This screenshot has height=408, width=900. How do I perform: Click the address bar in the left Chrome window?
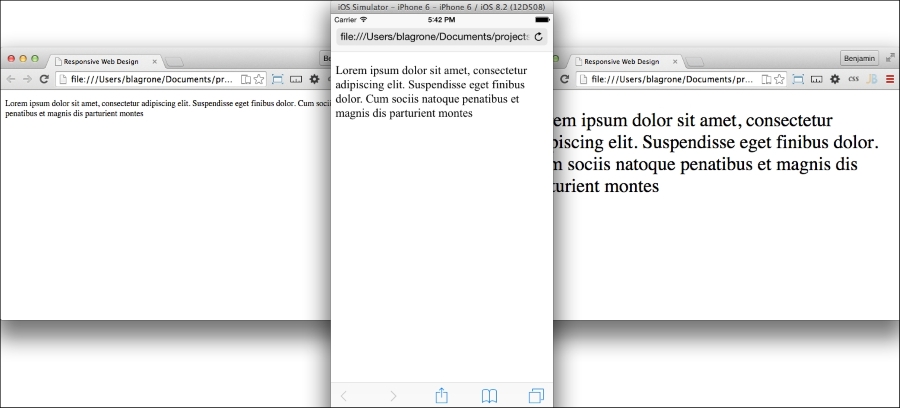(x=161, y=79)
